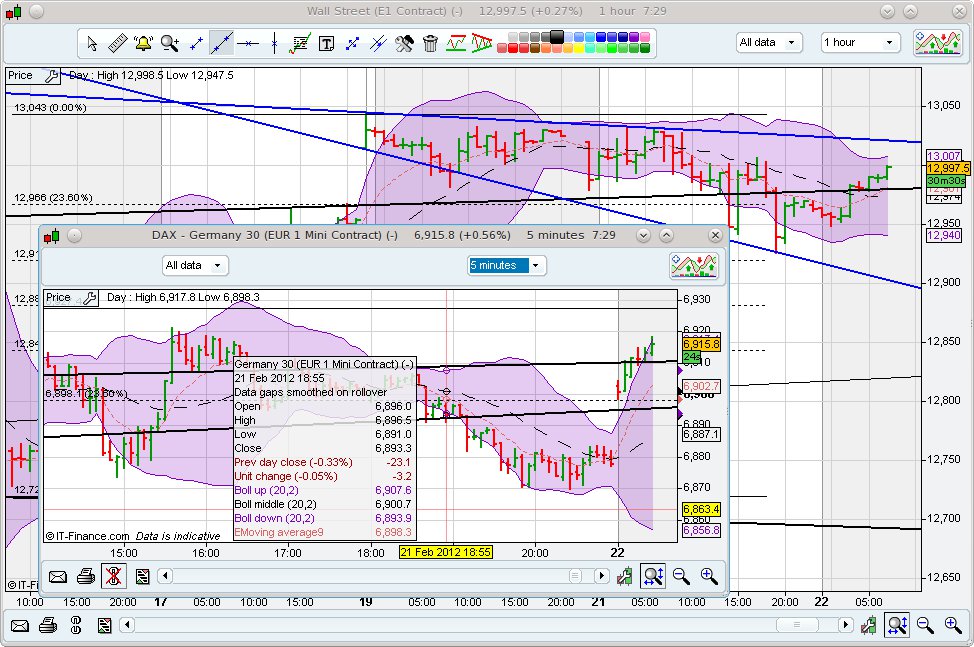Open the 1 hour timeframe dropdown
Viewport: 974px width, 647px height.
pyautogui.click(x=859, y=42)
